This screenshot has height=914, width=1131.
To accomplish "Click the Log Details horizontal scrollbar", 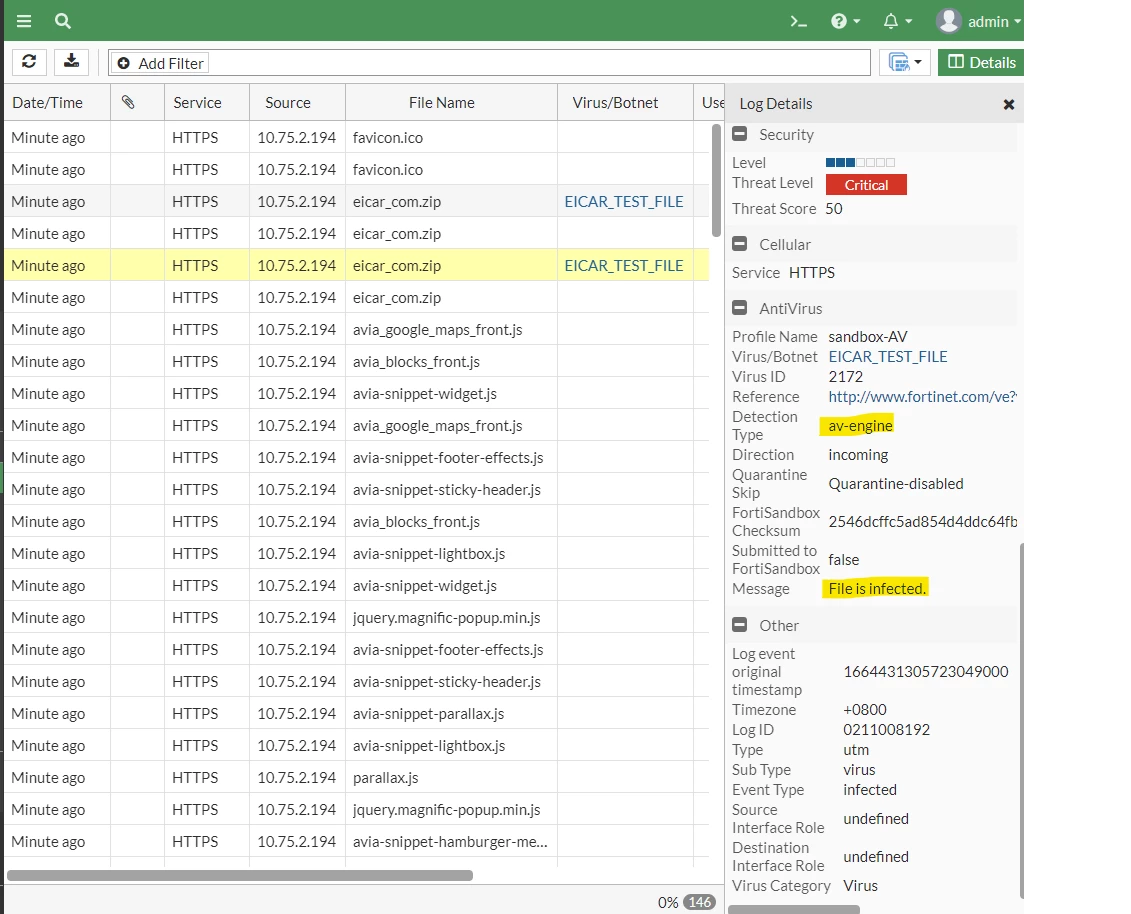I will (793, 910).
